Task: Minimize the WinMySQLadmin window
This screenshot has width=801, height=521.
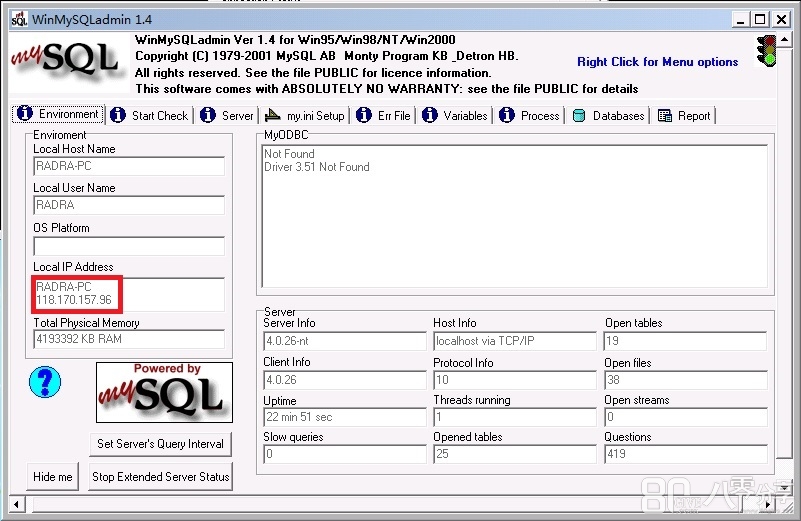Action: point(740,20)
